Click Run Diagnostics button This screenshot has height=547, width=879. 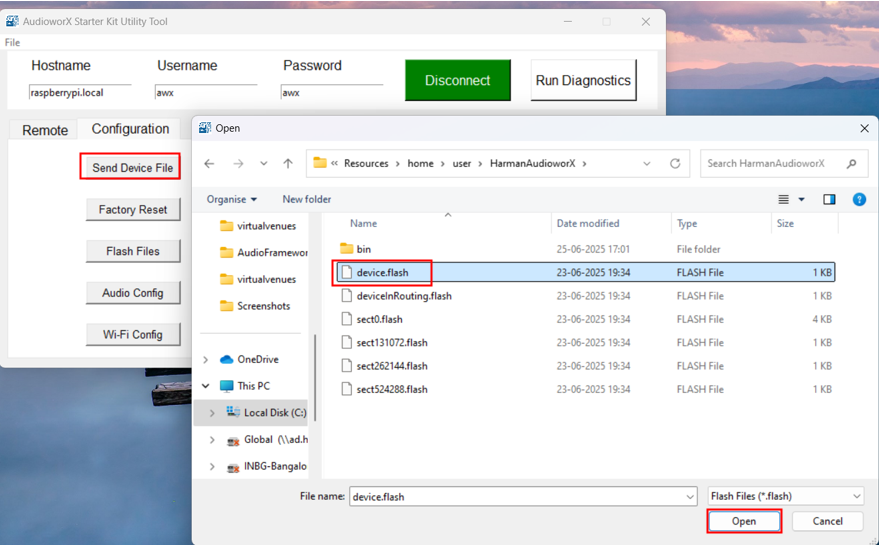[x=583, y=80]
